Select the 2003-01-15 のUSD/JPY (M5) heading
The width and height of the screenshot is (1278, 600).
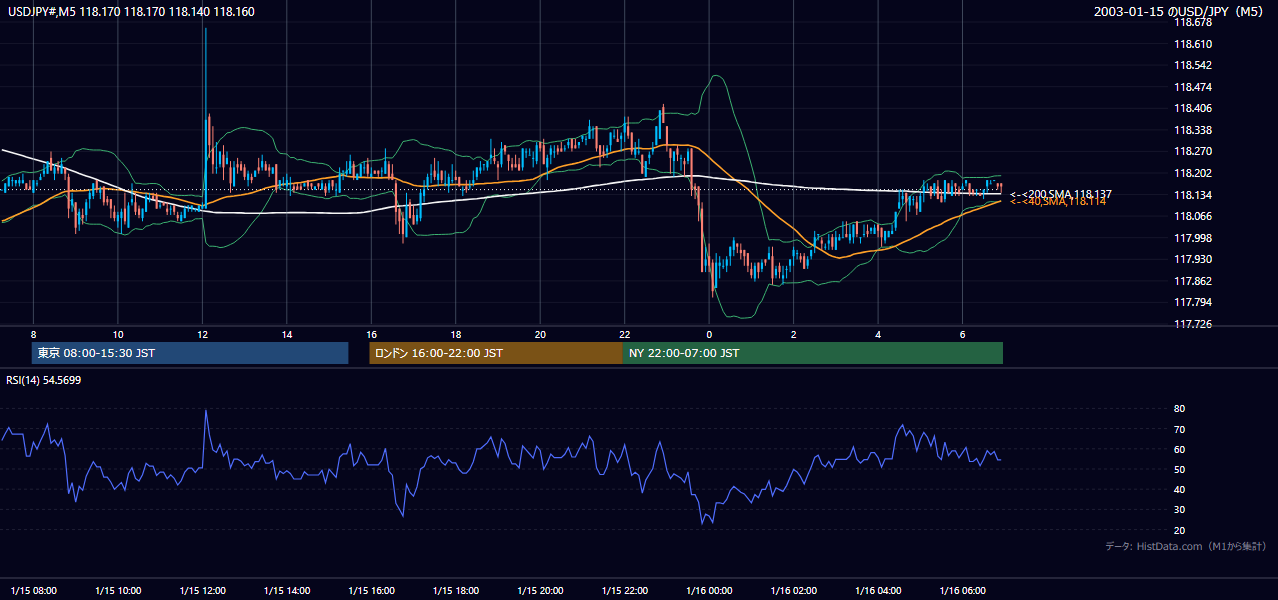coord(1180,12)
